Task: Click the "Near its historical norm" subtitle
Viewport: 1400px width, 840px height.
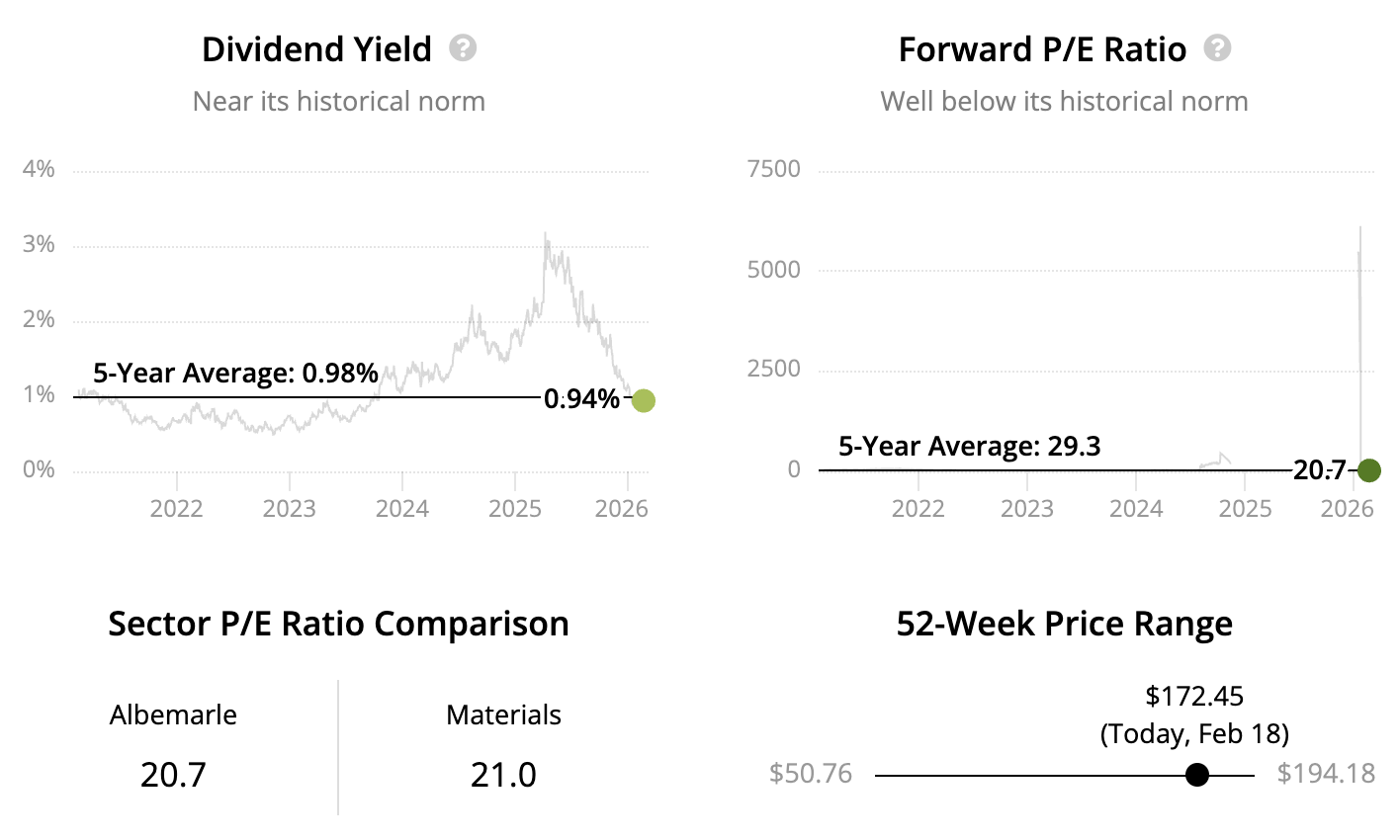Action: pyautogui.click(x=338, y=102)
